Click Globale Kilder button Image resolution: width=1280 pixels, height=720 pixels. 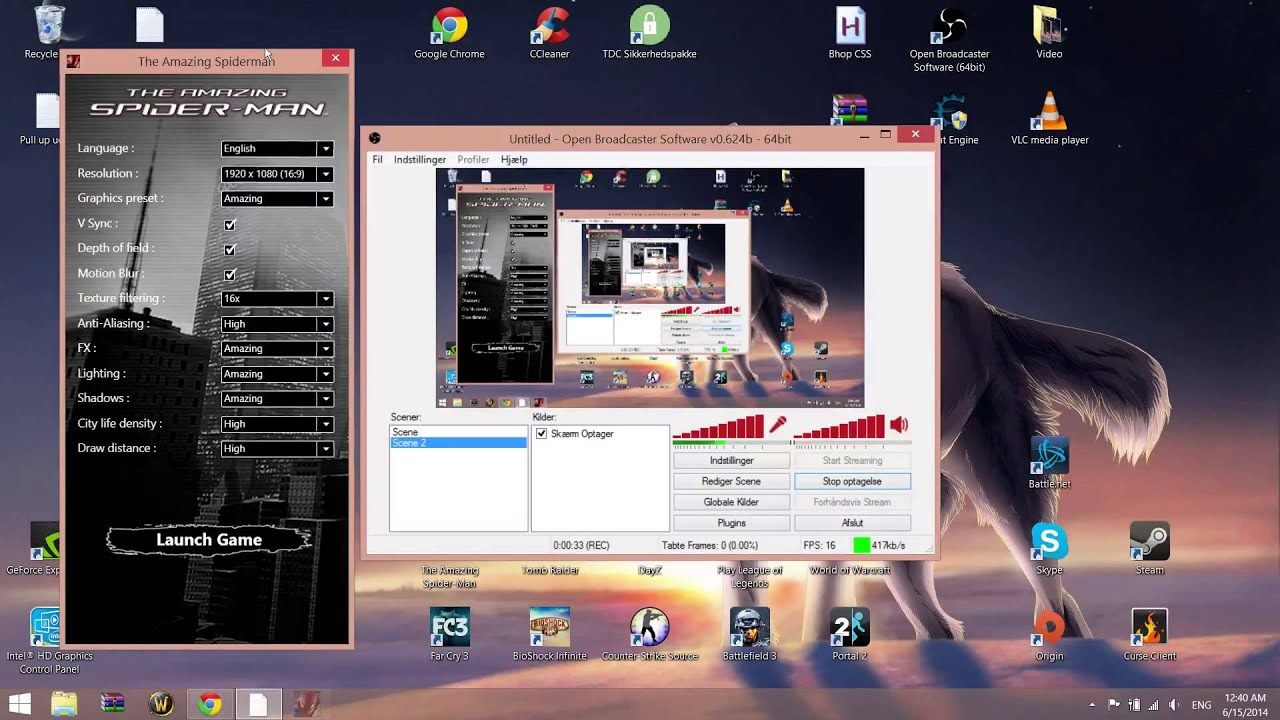point(731,502)
